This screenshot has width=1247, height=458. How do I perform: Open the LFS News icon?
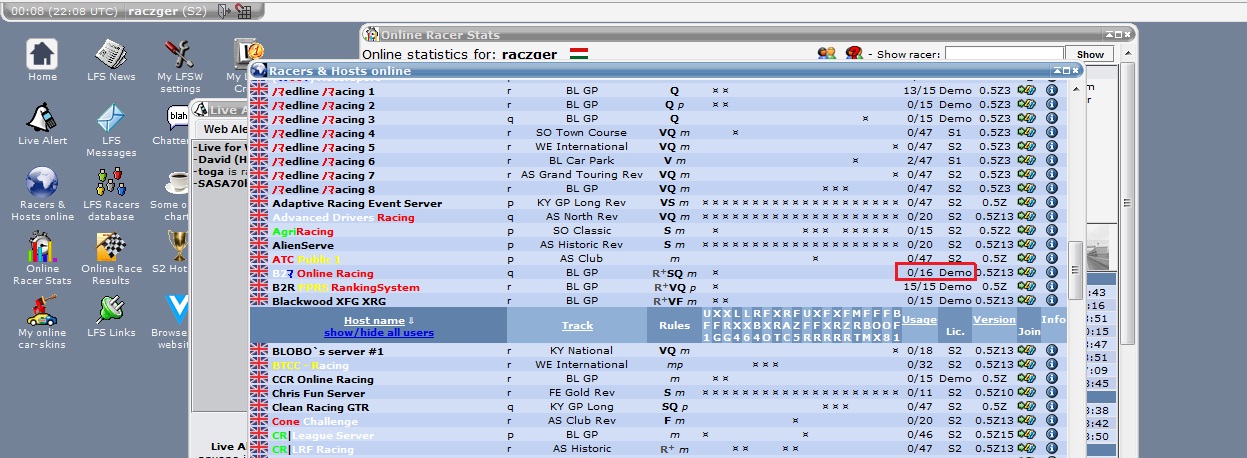110,54
